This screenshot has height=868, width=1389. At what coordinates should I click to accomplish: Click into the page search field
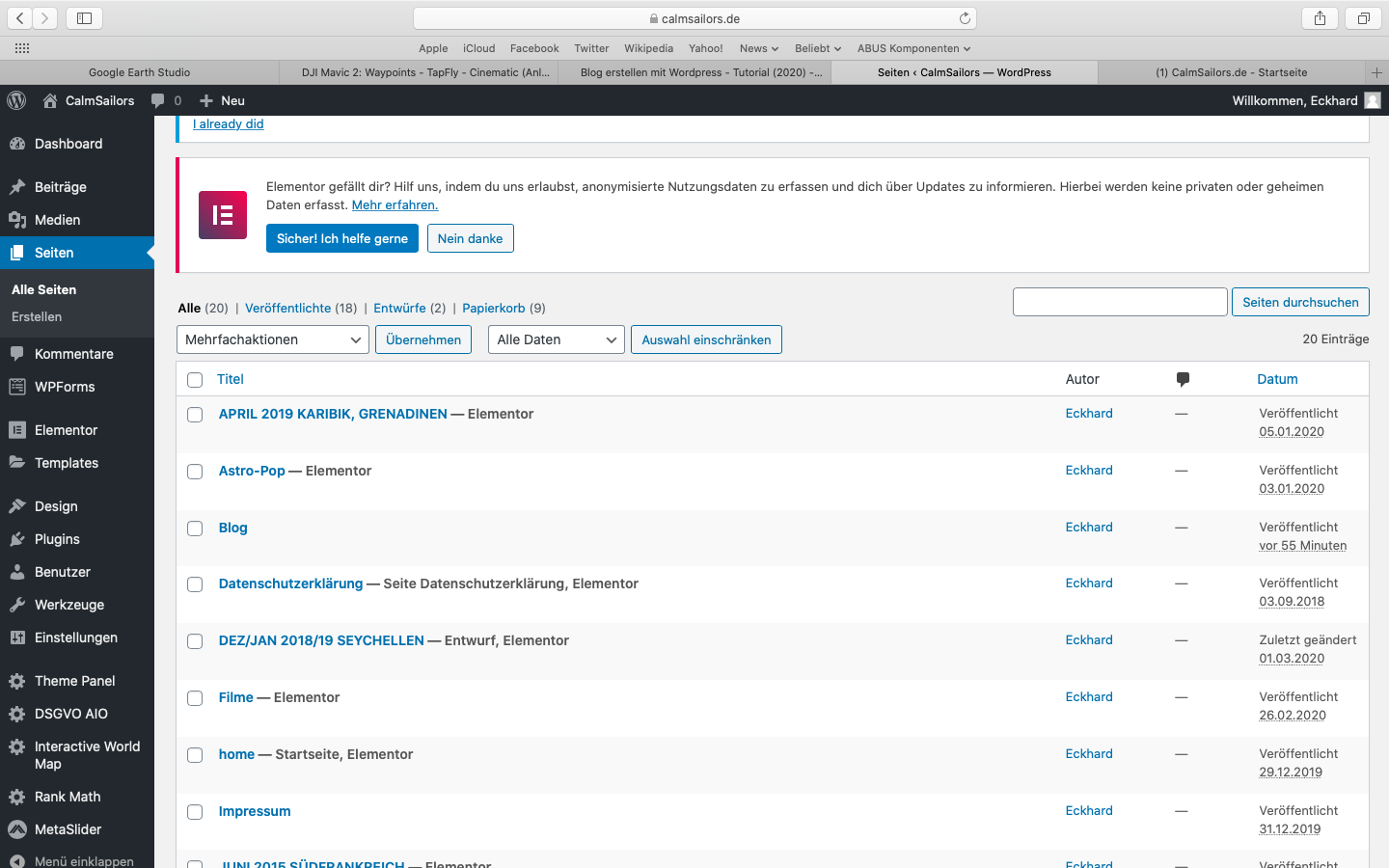click(1120, 302)
